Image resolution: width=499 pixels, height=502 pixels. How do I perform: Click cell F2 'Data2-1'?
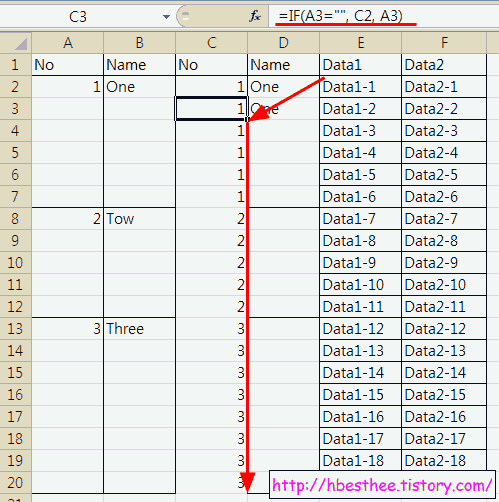444,87
